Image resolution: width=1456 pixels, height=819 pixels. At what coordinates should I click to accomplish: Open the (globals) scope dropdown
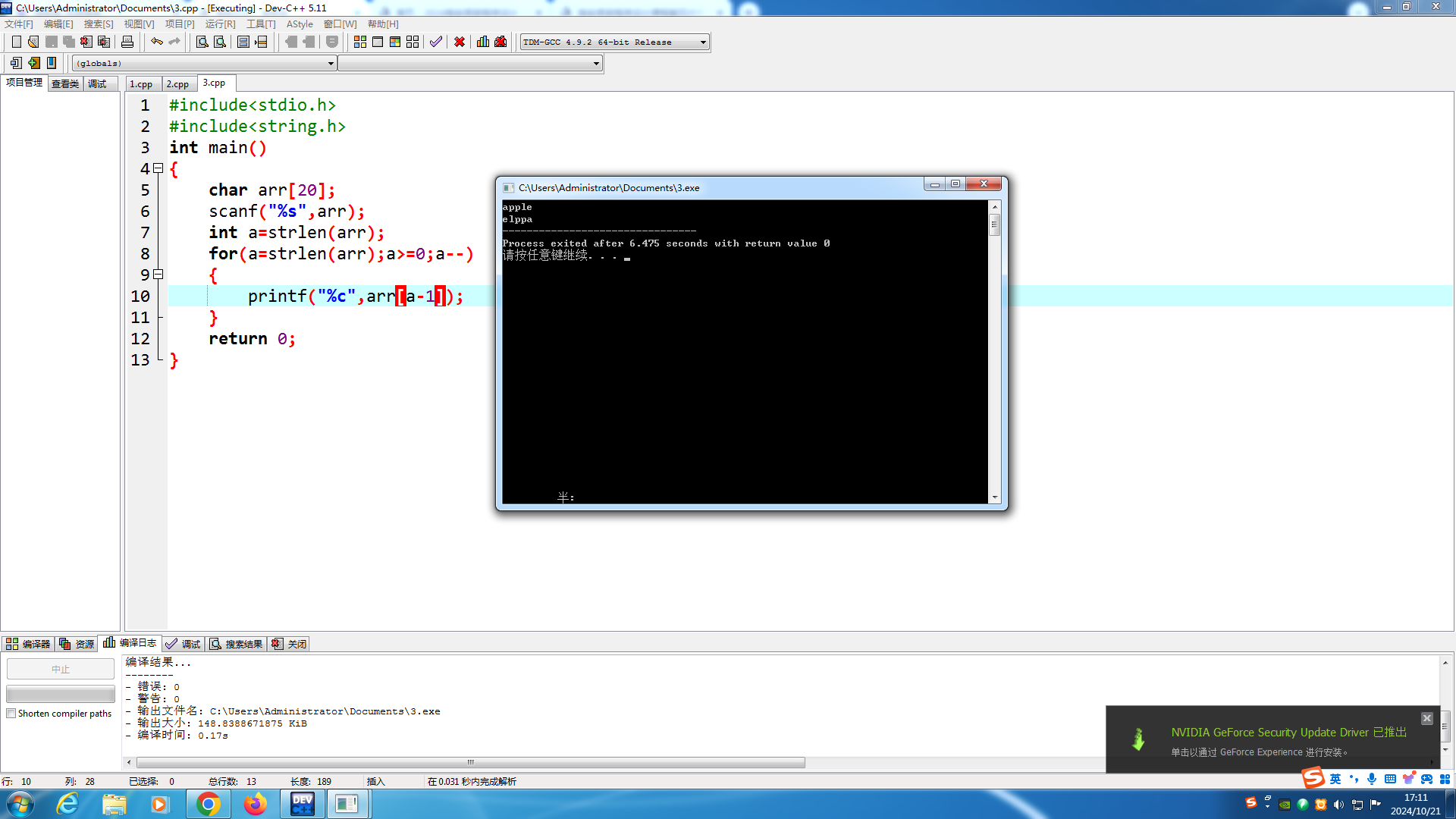331,64
